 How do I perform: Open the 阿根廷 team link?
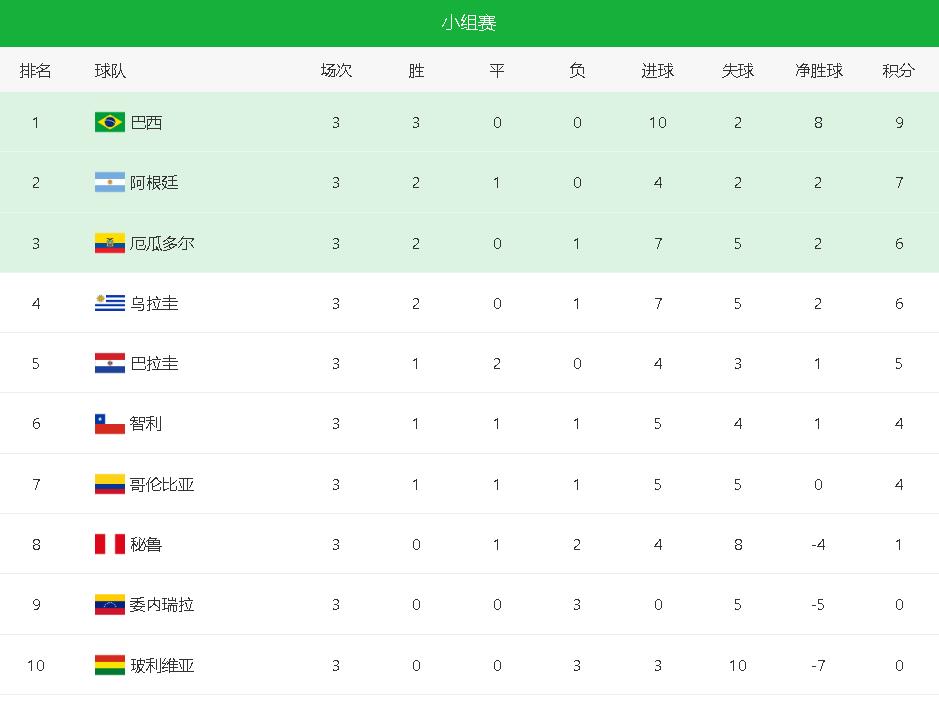pyautogui.click(x=154, y=183)
